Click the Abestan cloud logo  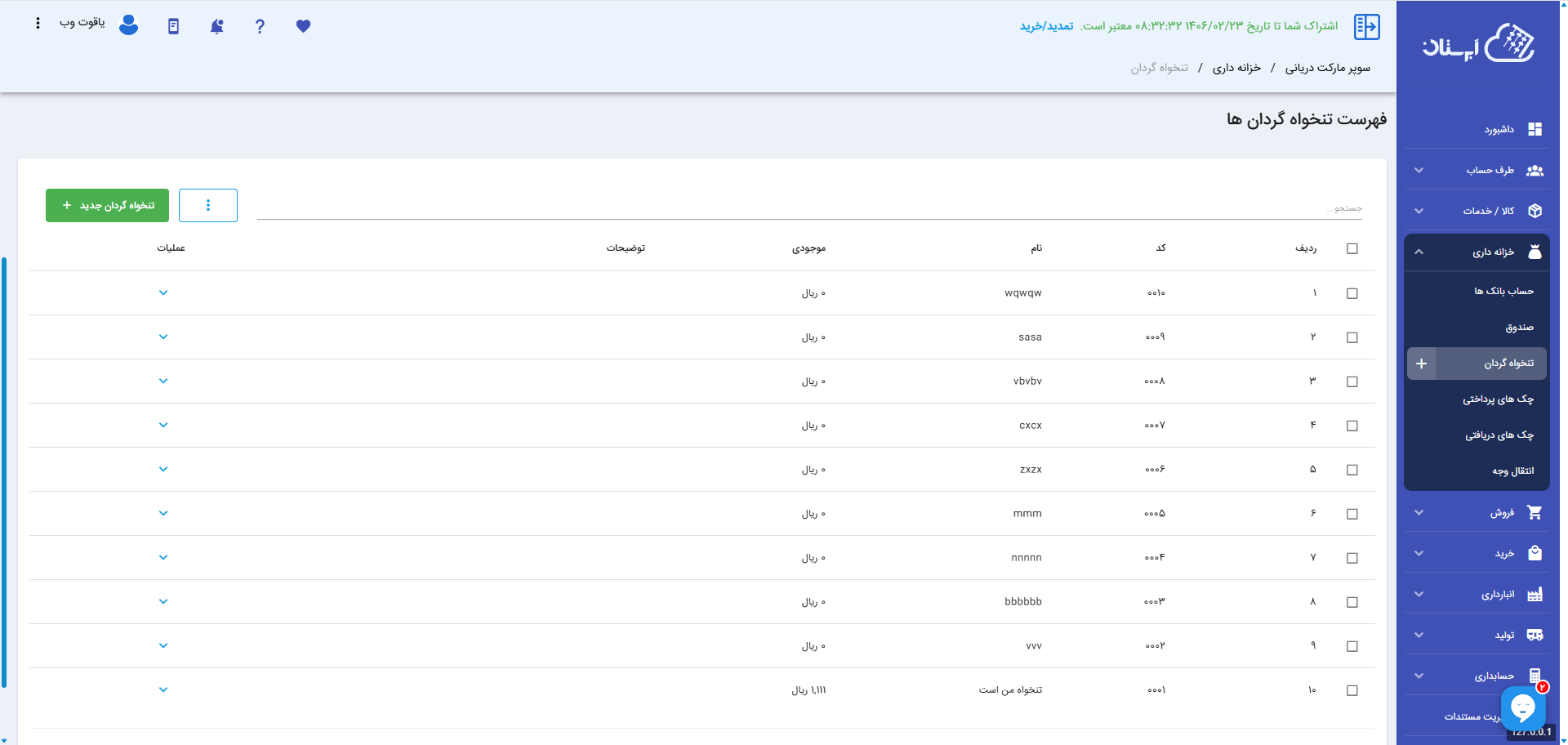[1479, 43]
